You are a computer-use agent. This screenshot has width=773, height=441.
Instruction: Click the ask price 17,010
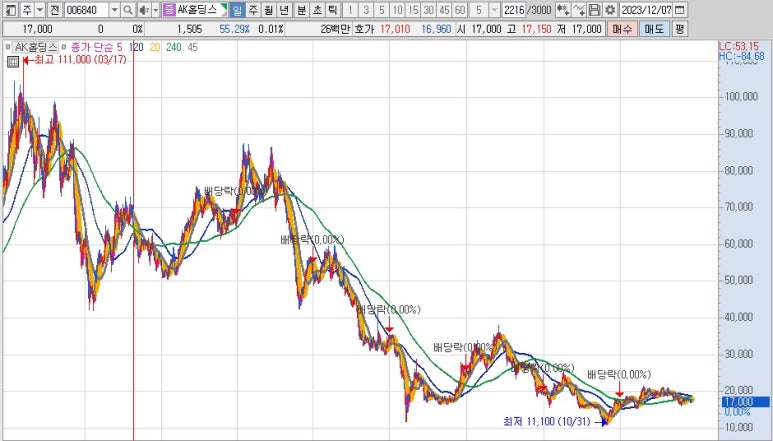395,29
